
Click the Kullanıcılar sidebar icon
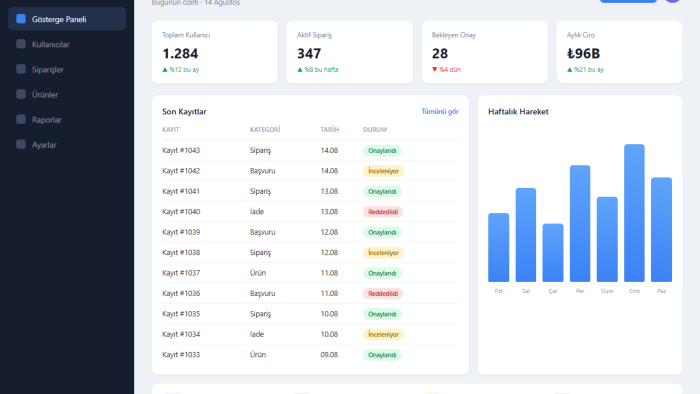pos(21,44)
